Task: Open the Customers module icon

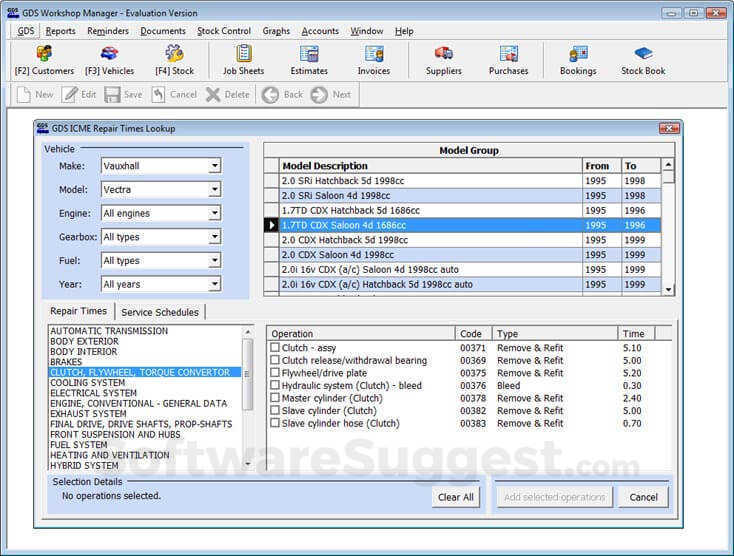Action: 44,59
